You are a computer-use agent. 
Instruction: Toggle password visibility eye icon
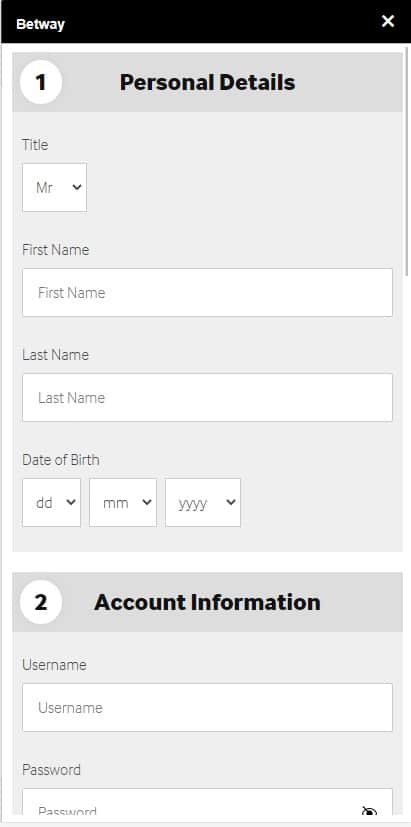click(369, 812)
